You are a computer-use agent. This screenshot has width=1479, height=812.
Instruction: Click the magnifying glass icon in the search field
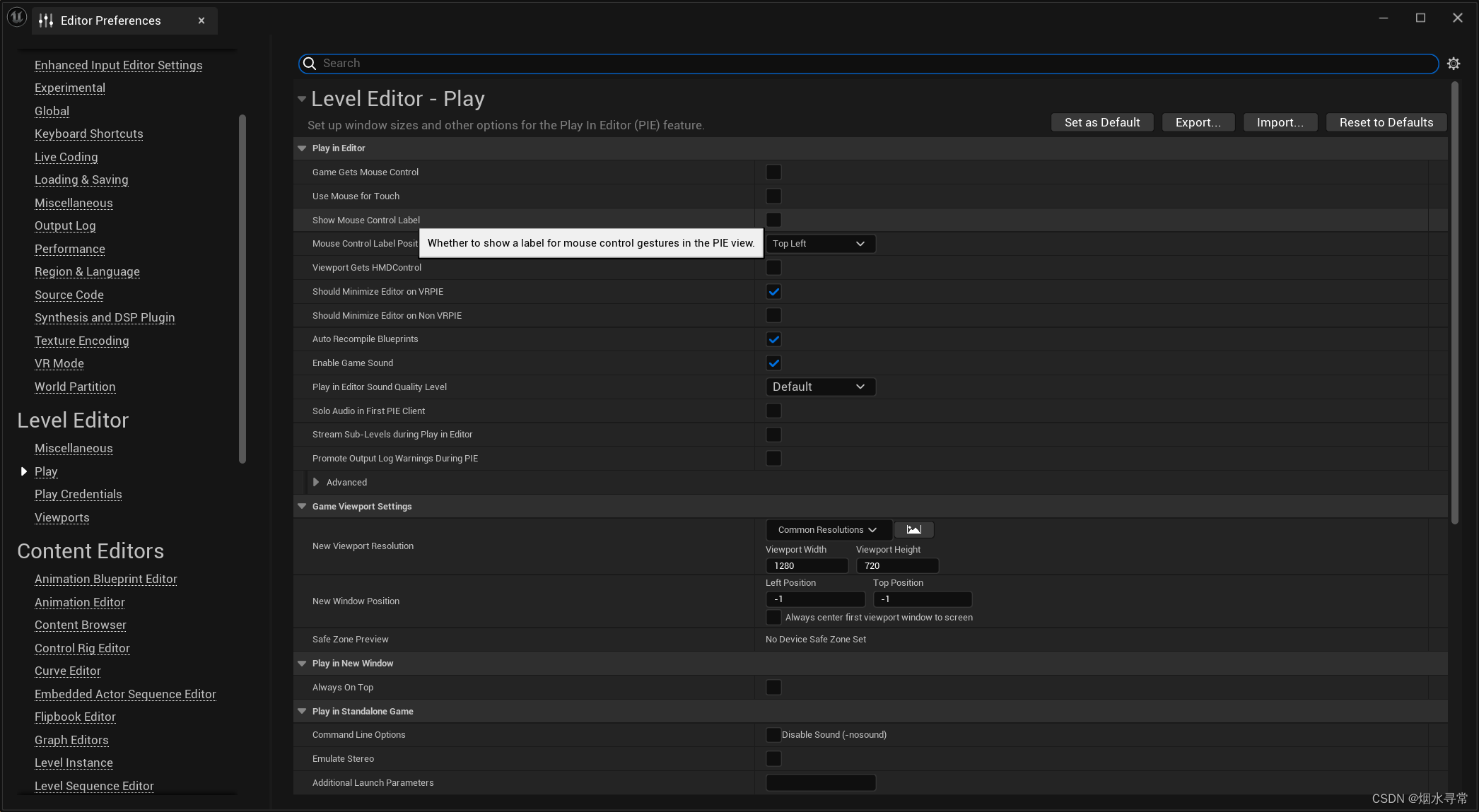[x=310, y=64]
